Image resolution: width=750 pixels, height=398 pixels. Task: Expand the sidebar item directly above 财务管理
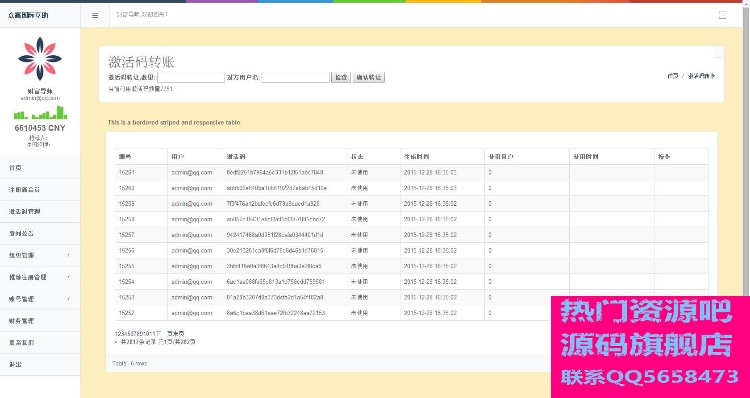40,299
